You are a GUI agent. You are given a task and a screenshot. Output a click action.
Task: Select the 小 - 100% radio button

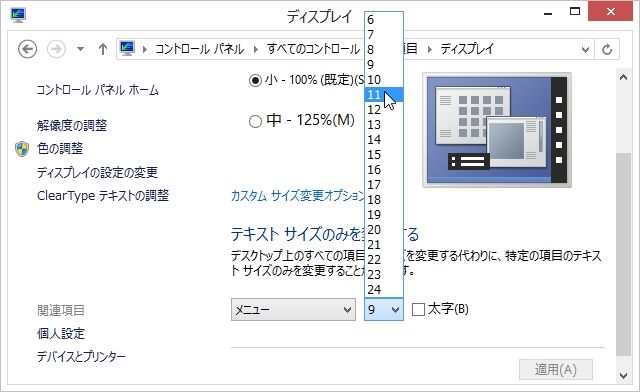(255, 80)
